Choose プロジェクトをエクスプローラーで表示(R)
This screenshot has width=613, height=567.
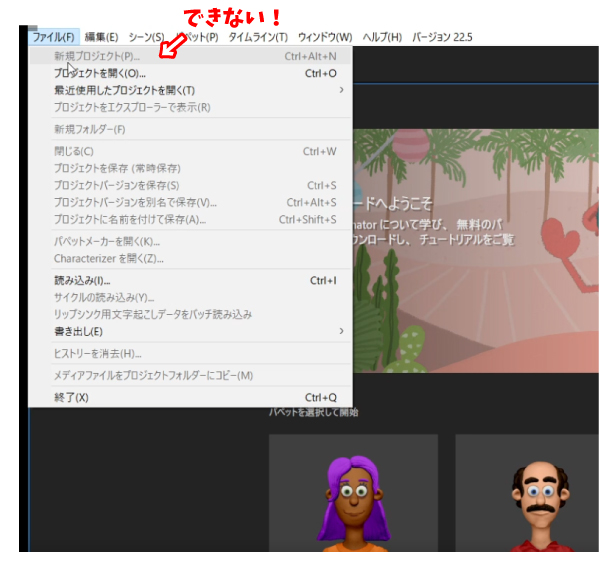click(131, 107)
